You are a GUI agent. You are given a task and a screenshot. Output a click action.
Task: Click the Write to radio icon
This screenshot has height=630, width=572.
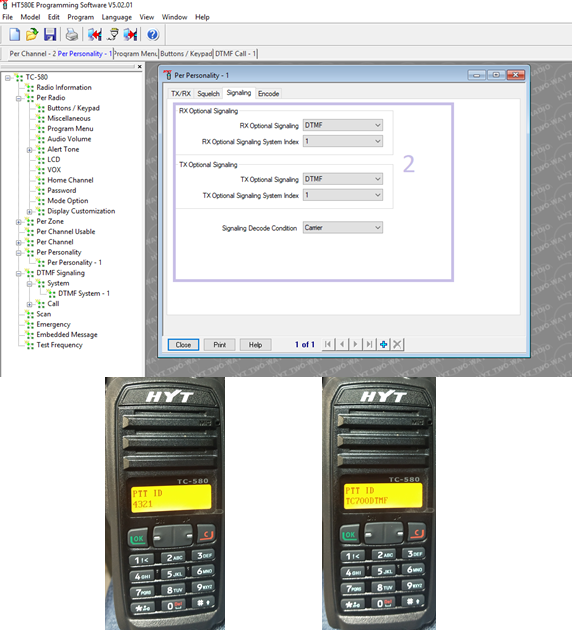pos(131,35)
